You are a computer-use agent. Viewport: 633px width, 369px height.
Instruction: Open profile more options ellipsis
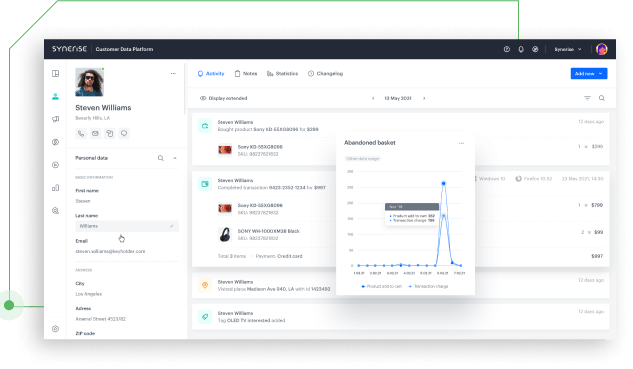[173, 73]
